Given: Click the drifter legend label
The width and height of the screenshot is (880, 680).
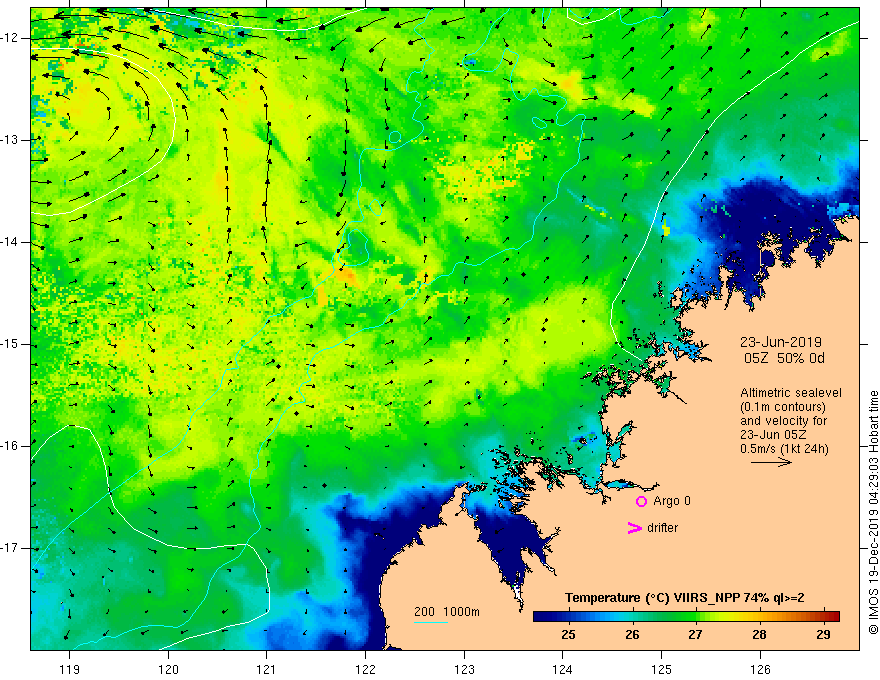Looking at the screenshot, I should pos(662,528).
